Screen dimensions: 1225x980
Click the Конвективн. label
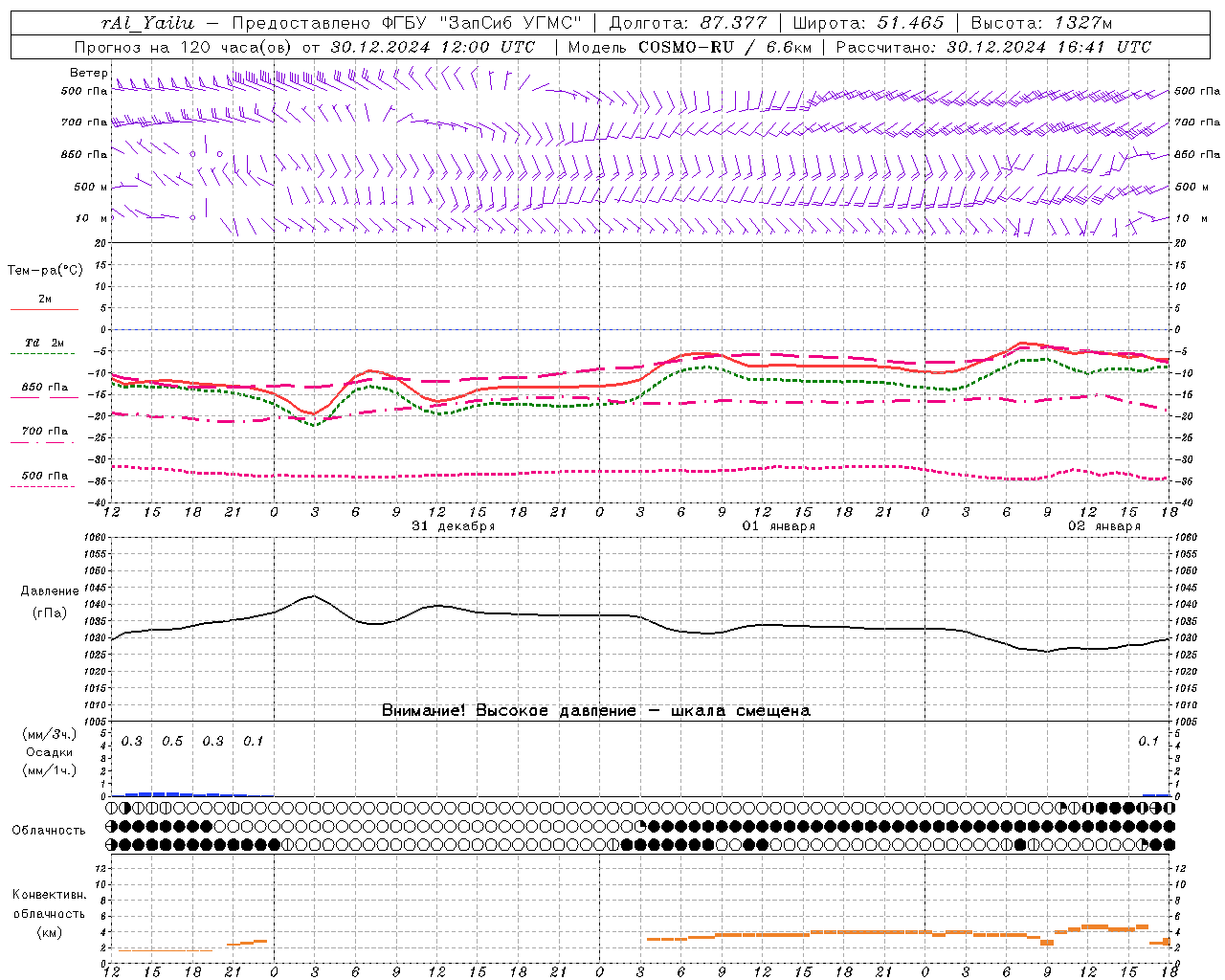[49, 895]
